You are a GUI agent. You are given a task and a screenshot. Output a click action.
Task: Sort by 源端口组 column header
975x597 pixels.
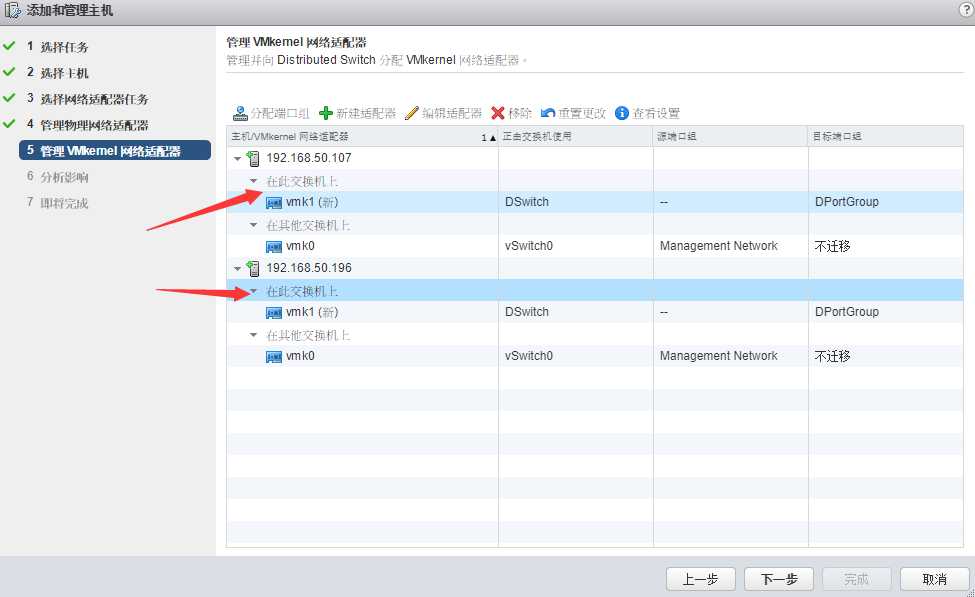tap(731, 136)
